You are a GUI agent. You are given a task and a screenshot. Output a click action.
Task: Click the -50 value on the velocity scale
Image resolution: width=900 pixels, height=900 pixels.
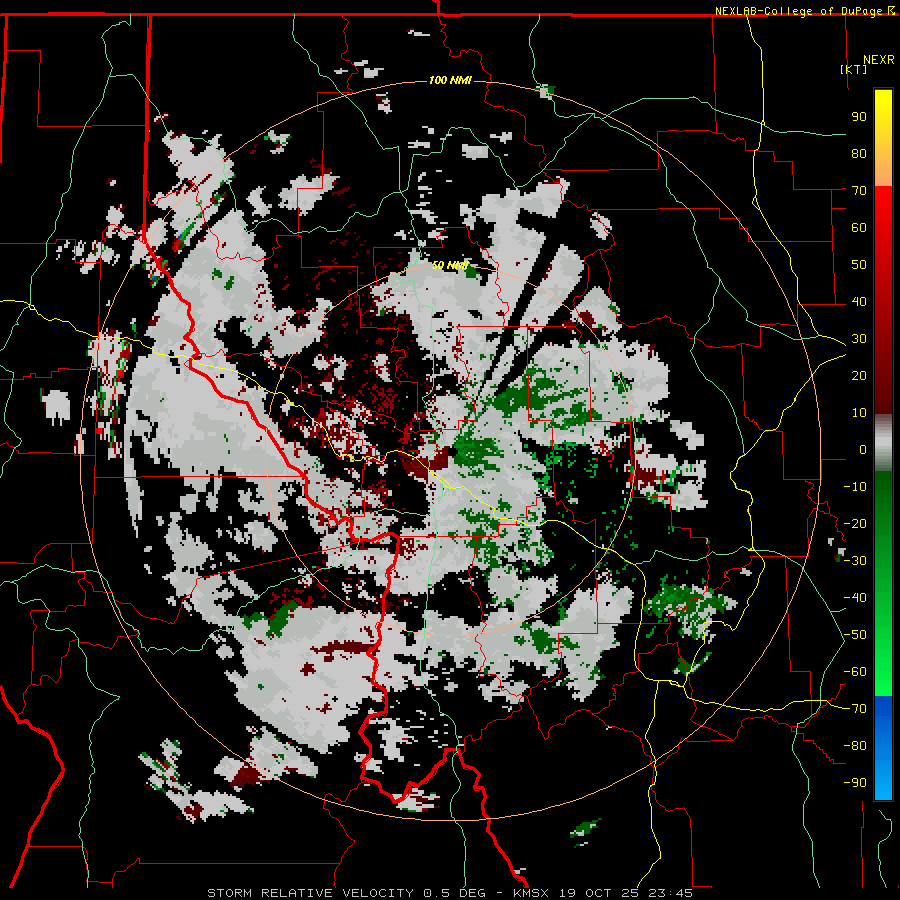click(x=855, y=635)
